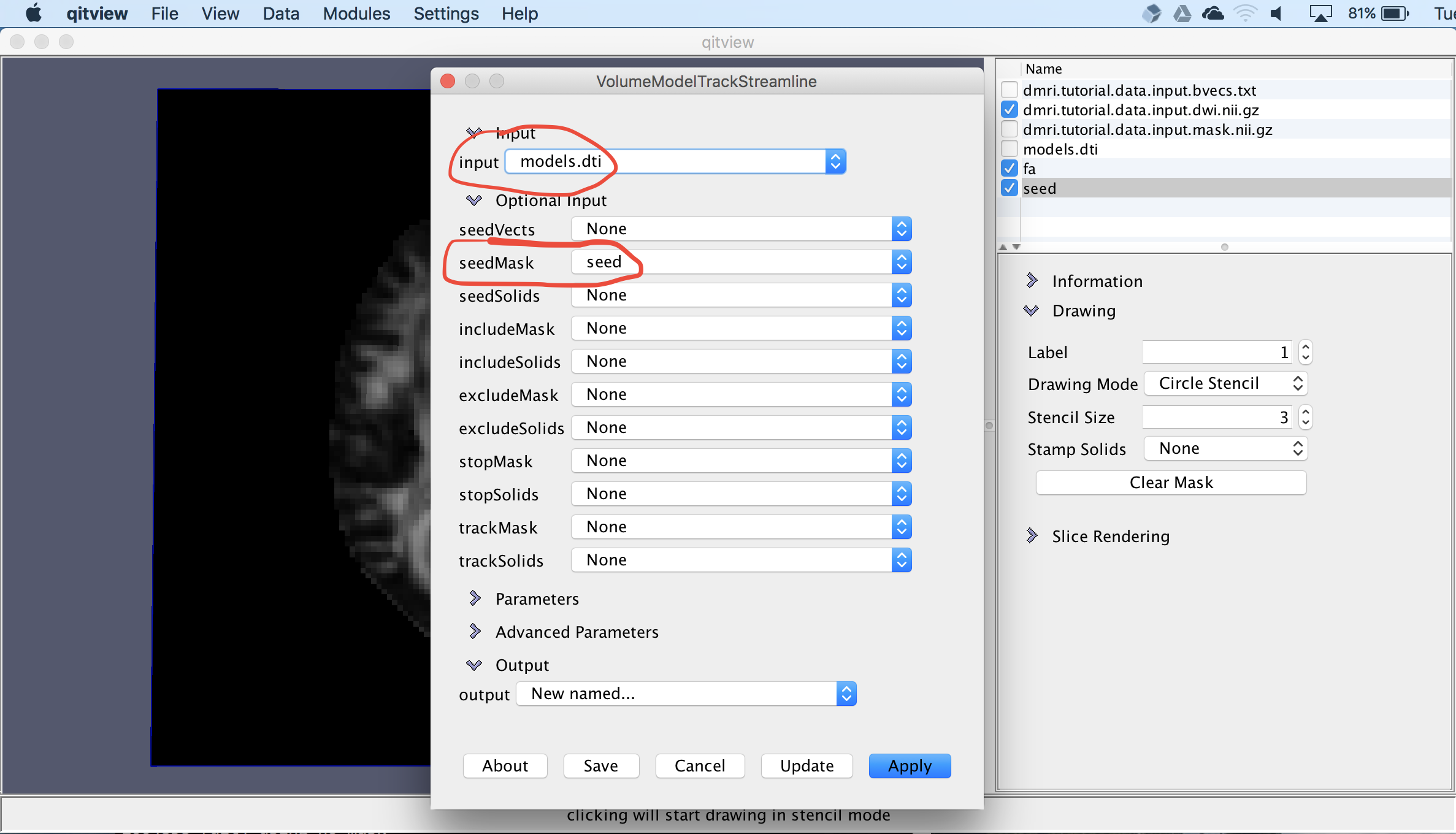Enable the dmri.tutorial.data.input.mask.nii.gz checkbox
The image size is (1456, 834).
tap(1010, 129)
